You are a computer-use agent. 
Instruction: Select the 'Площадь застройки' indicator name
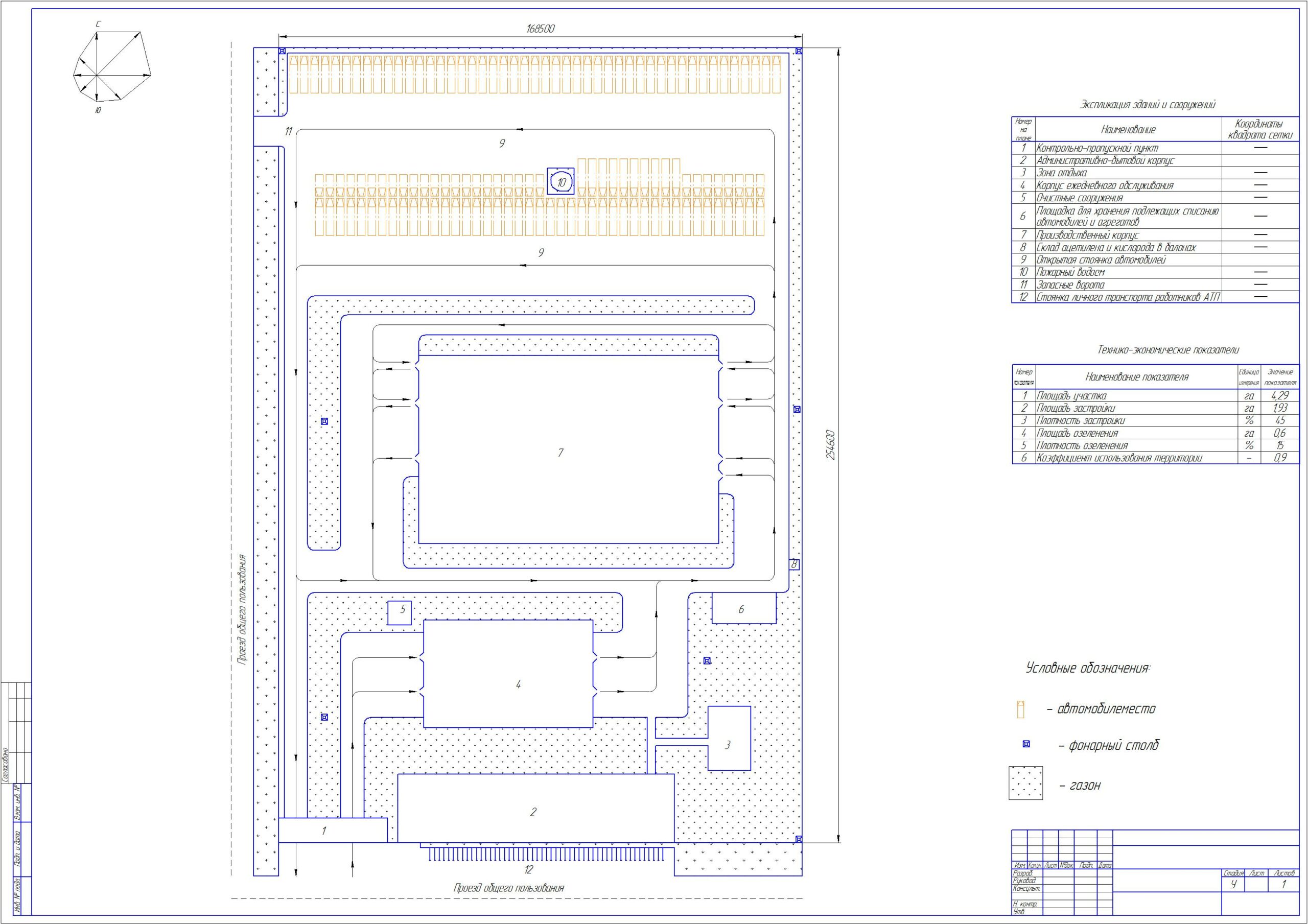[1076, 408]
